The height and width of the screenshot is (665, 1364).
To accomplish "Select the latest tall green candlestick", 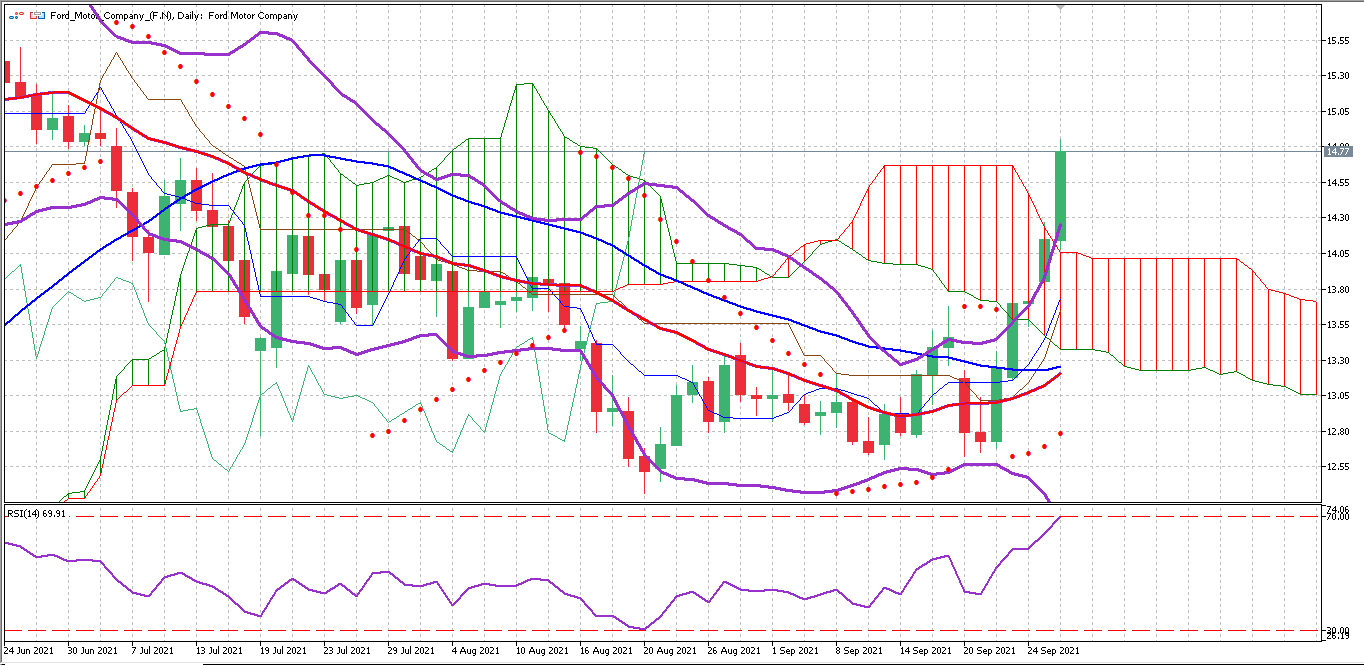I will 1060,195.
